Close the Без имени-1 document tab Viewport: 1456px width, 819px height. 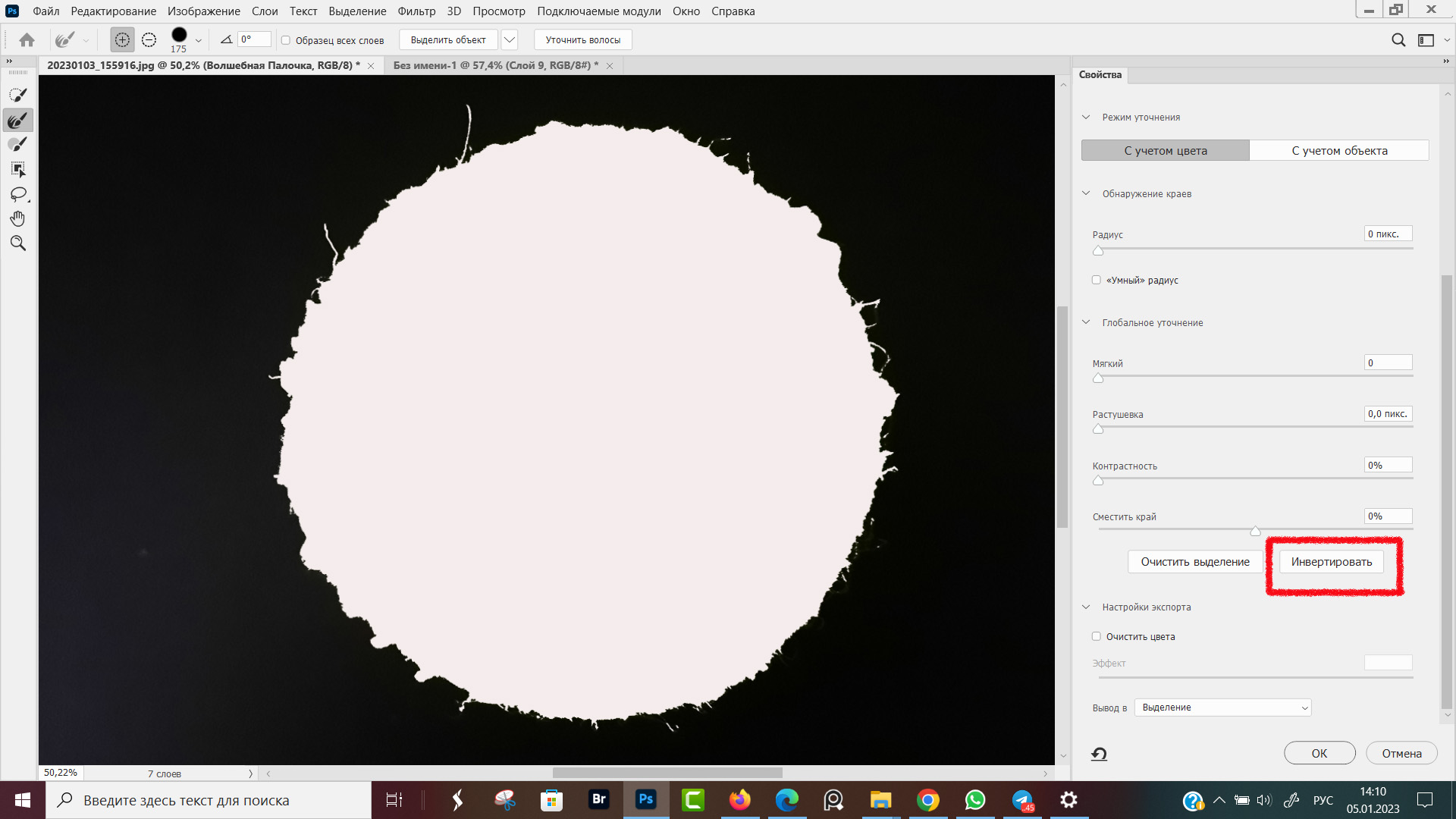pos(610,66)
